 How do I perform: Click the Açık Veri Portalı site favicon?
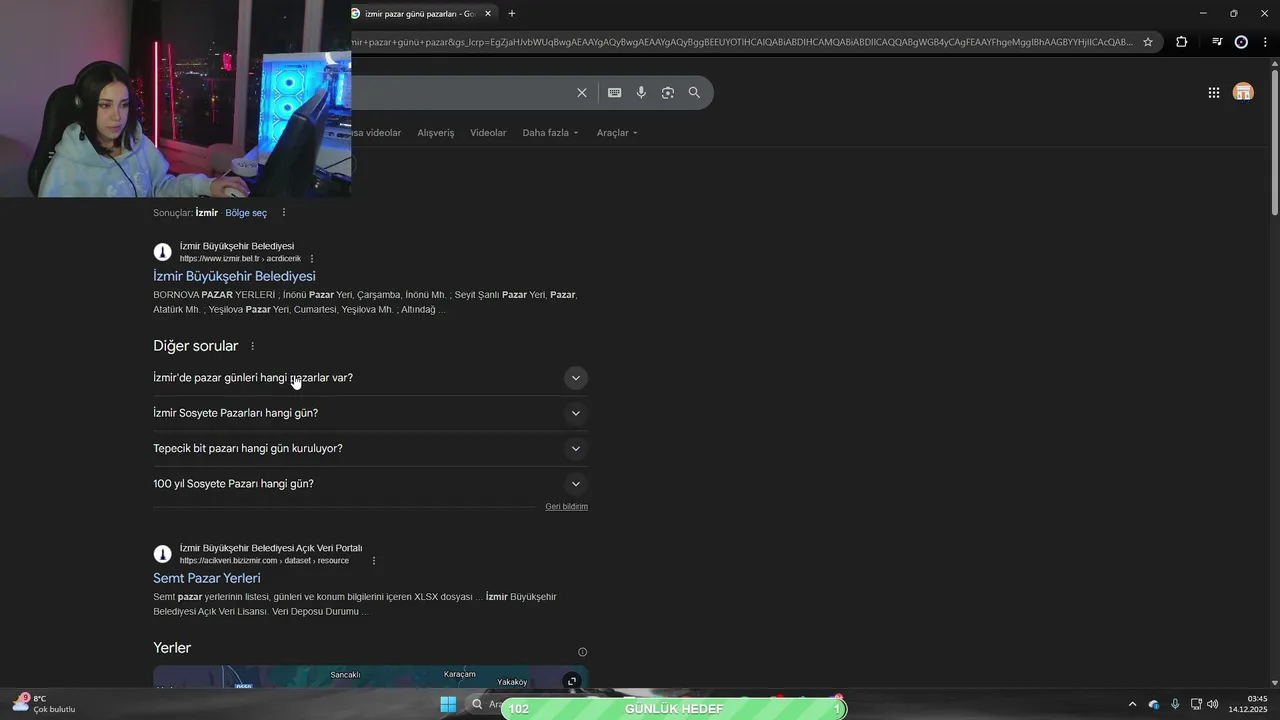(x=162, y=554)
